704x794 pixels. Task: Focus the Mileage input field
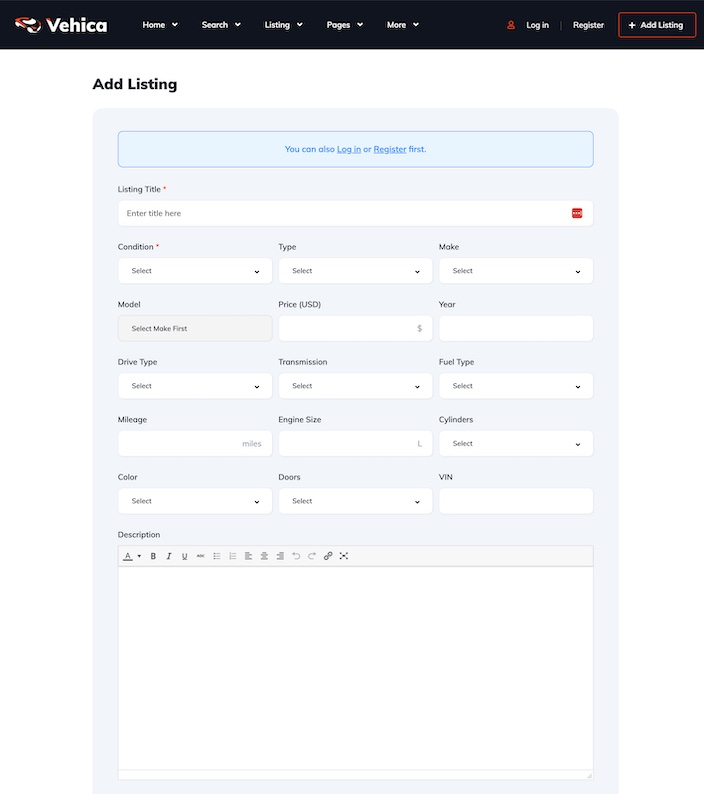[x=195, y=444]
